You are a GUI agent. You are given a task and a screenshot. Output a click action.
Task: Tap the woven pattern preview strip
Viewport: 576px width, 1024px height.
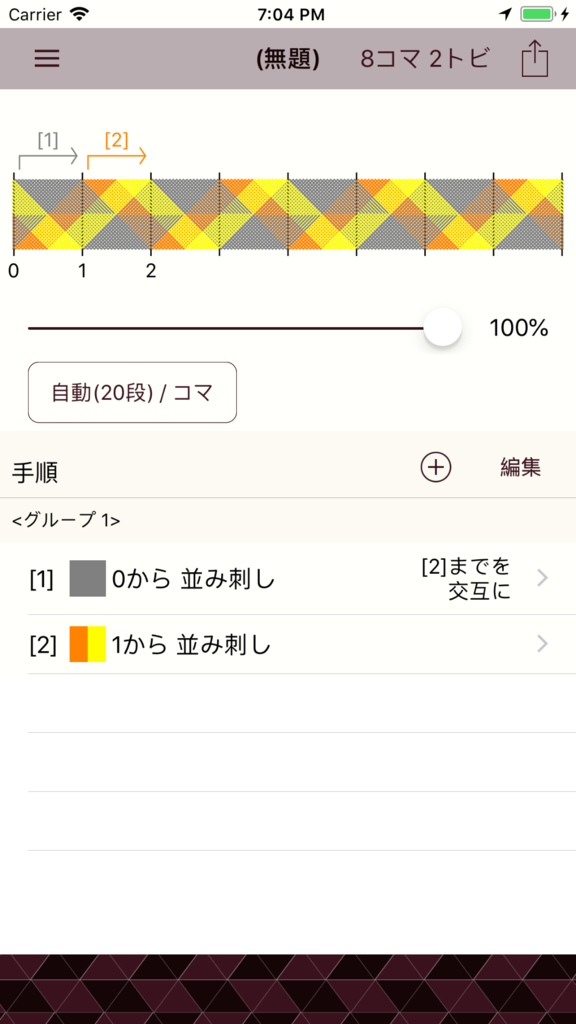pos(288,213)
